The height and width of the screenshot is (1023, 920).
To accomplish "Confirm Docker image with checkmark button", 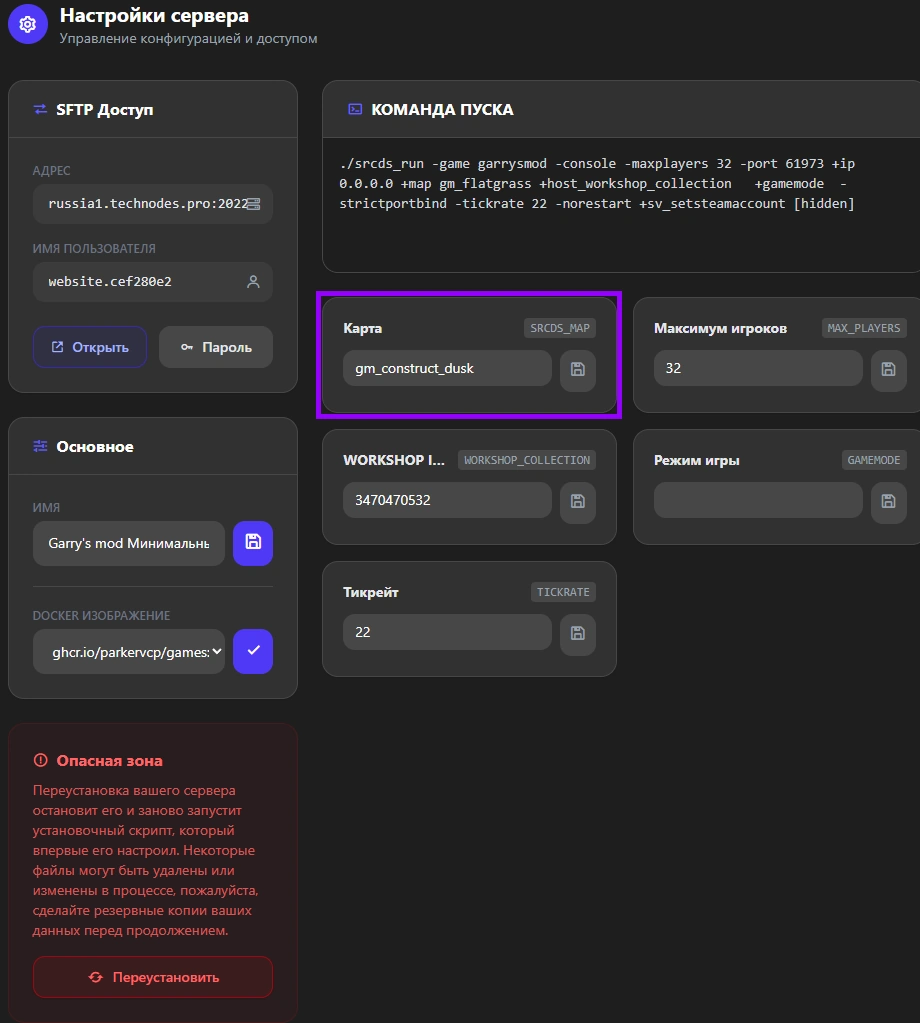I will click(253, 651).
